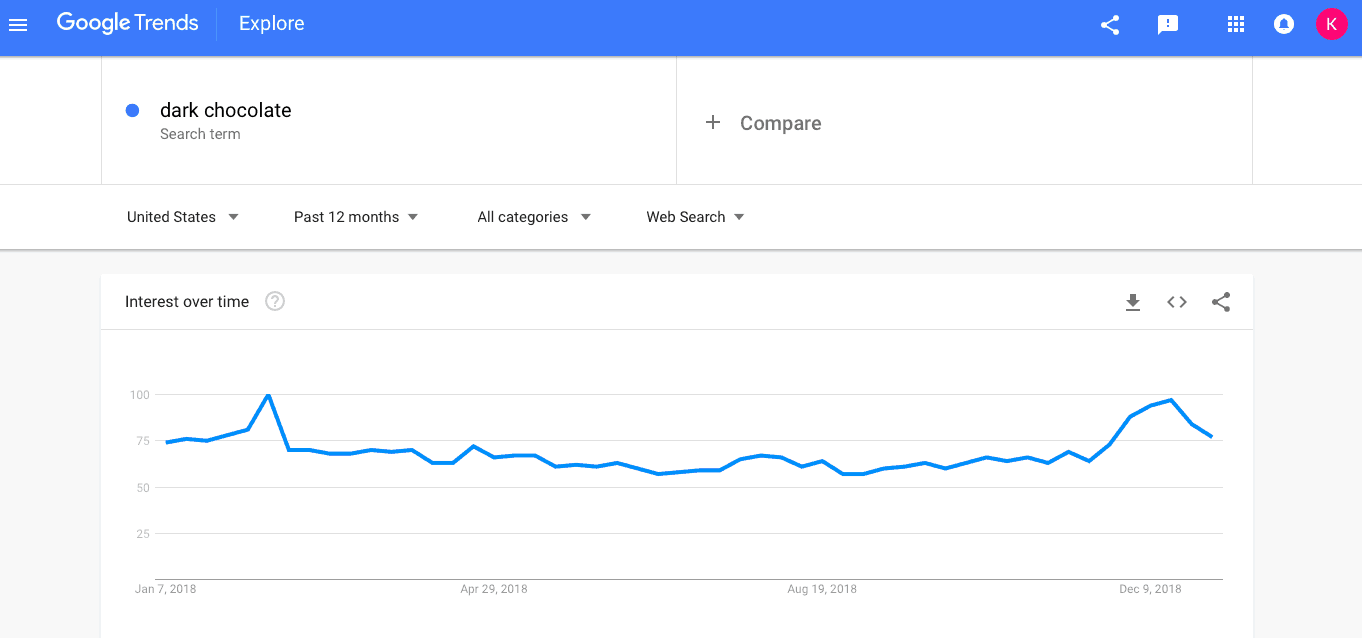Click the Explore header label
The width and height of the screenshot is (1362, 638).
click(x=272, y=24)
